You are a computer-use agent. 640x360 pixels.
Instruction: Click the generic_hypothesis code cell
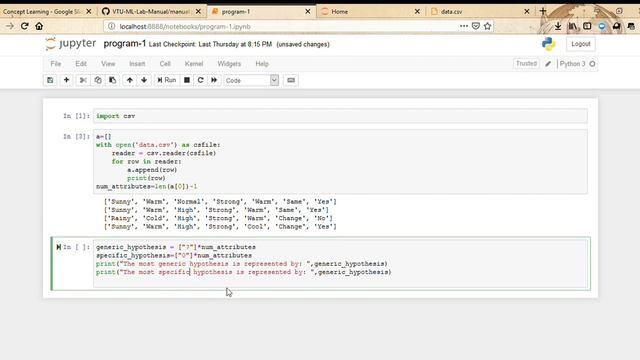[x=340, y=263]
